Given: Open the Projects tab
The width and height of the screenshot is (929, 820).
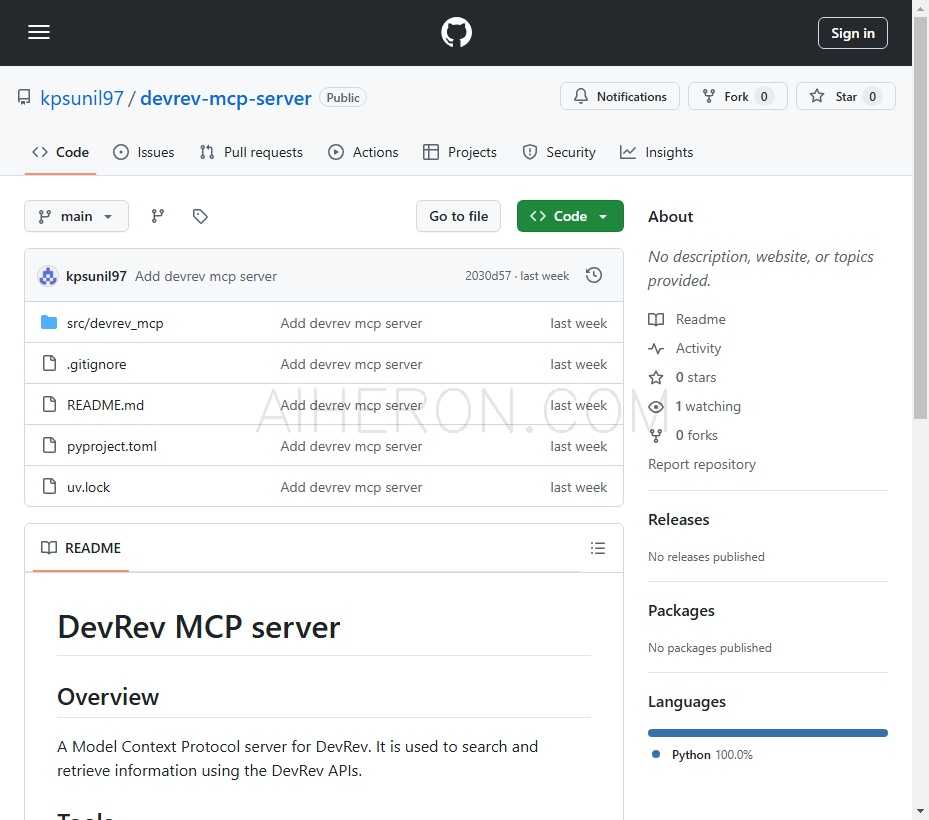Looking at the screenshot, I should [460, 152].
